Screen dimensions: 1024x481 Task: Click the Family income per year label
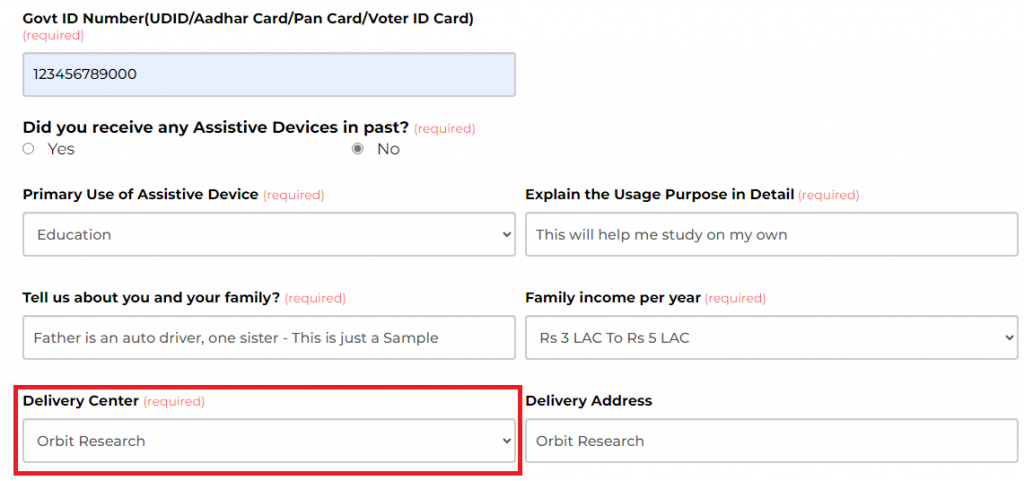tap(613, 298)
